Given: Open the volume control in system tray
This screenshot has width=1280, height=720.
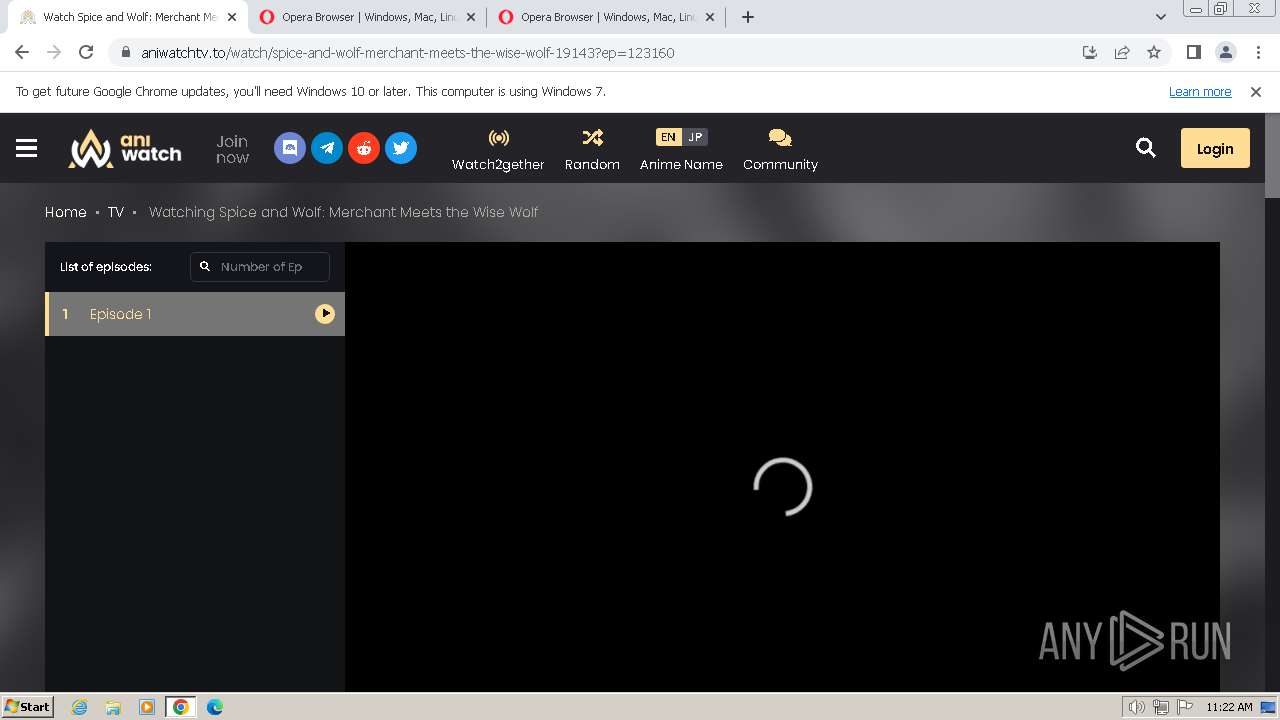Looking at the screenshot, I should click(x=1137, y=707).
